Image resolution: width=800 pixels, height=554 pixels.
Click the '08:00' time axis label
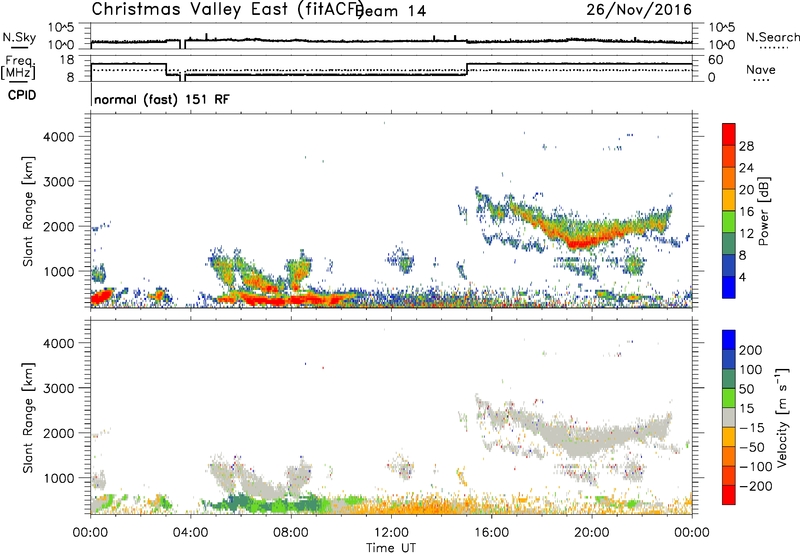click(x=291, y=533)
